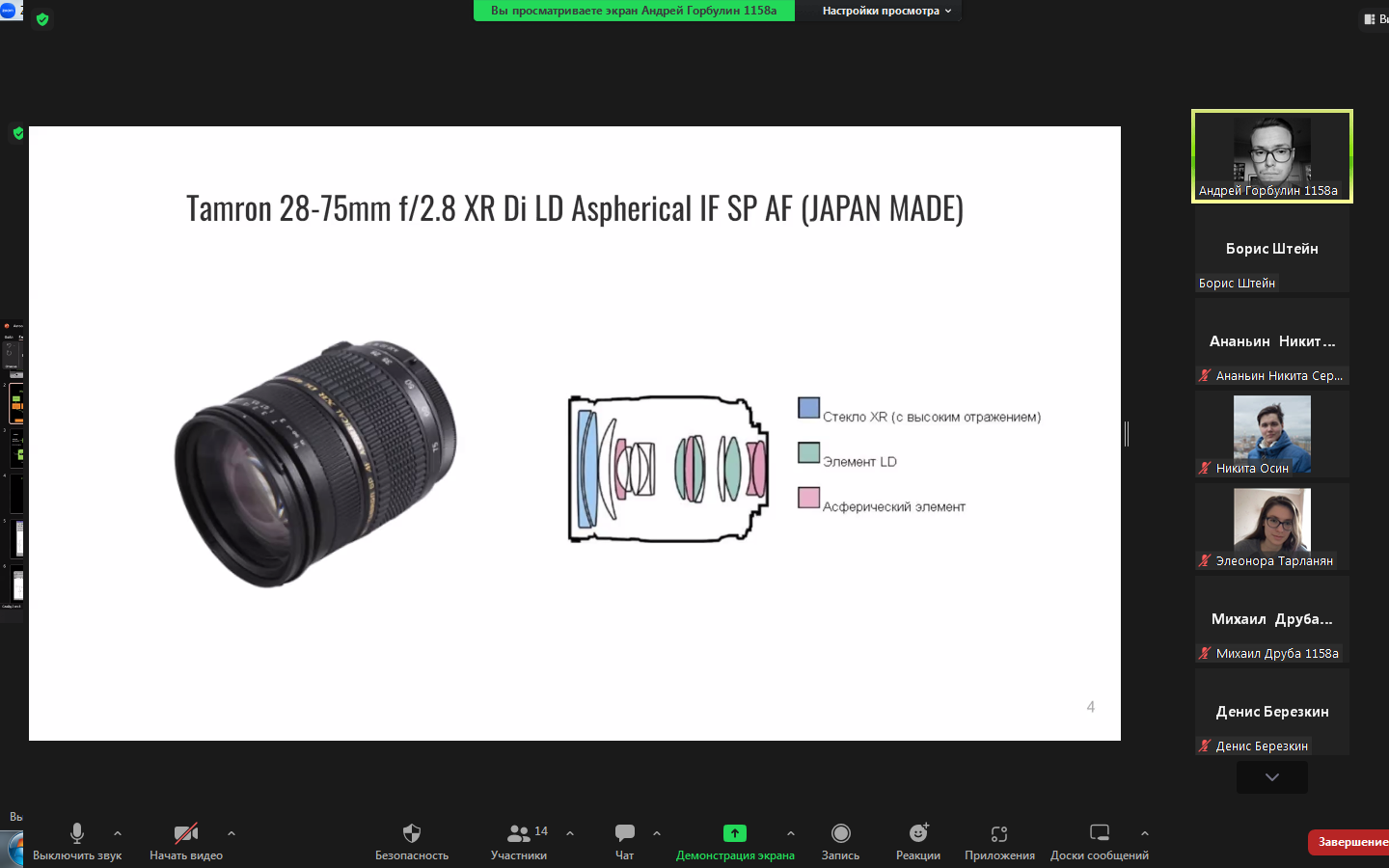
Task: Click the slide title Tamron 28-75mm f/2.8
Action: click(x=575, y=208)
